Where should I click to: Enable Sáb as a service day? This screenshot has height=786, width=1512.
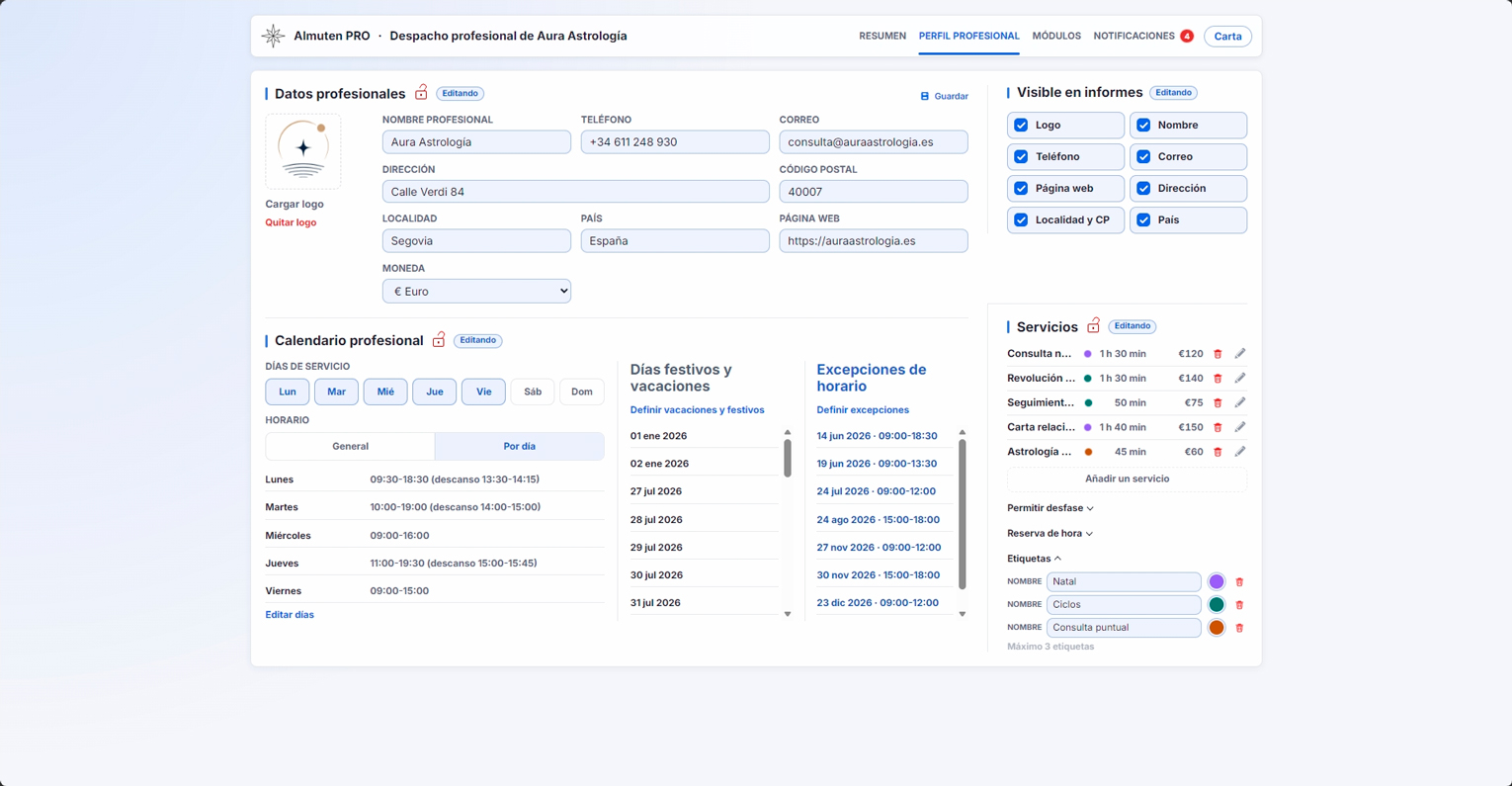533,392
